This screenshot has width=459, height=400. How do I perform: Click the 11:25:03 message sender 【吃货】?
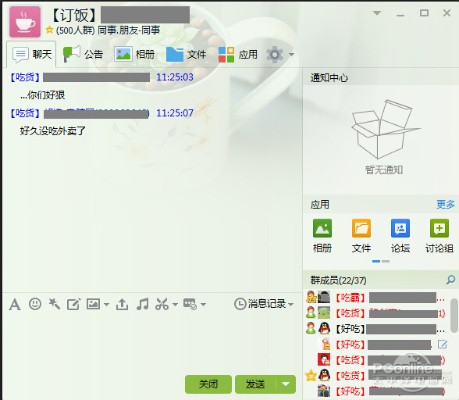25,77
